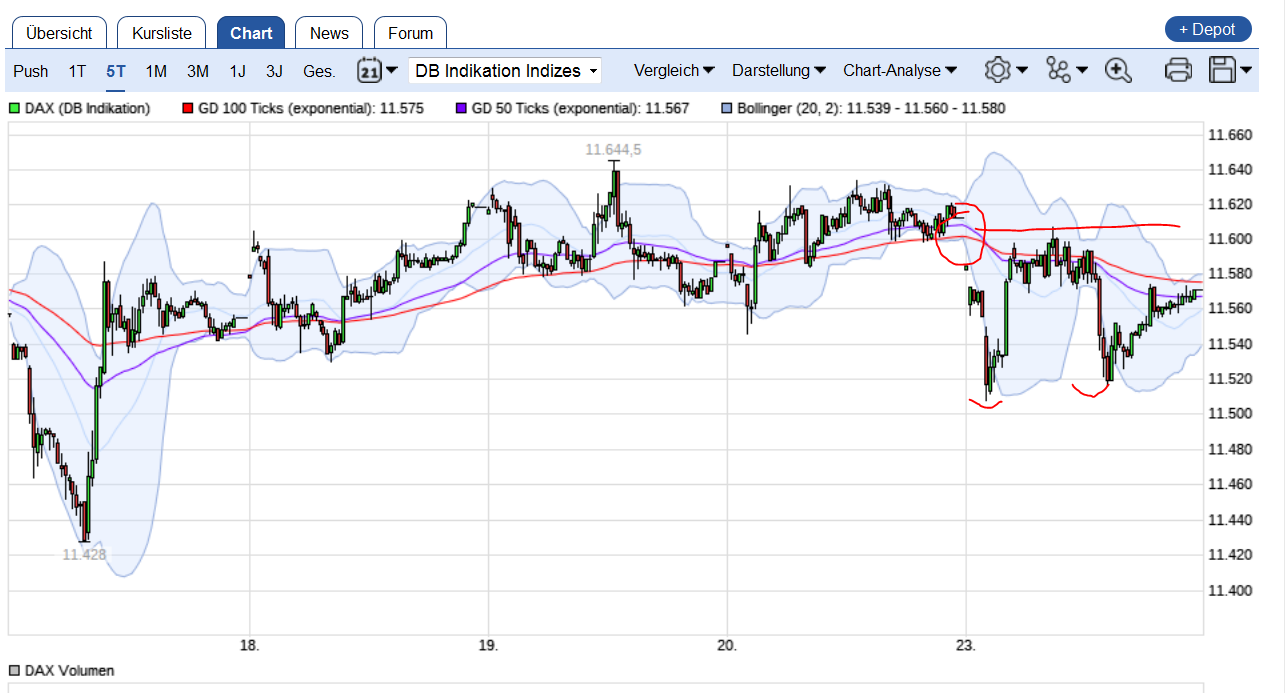Switch to the Kursliste tab
This screenshot has height=693, width=1285.
[x=162, y=33]
